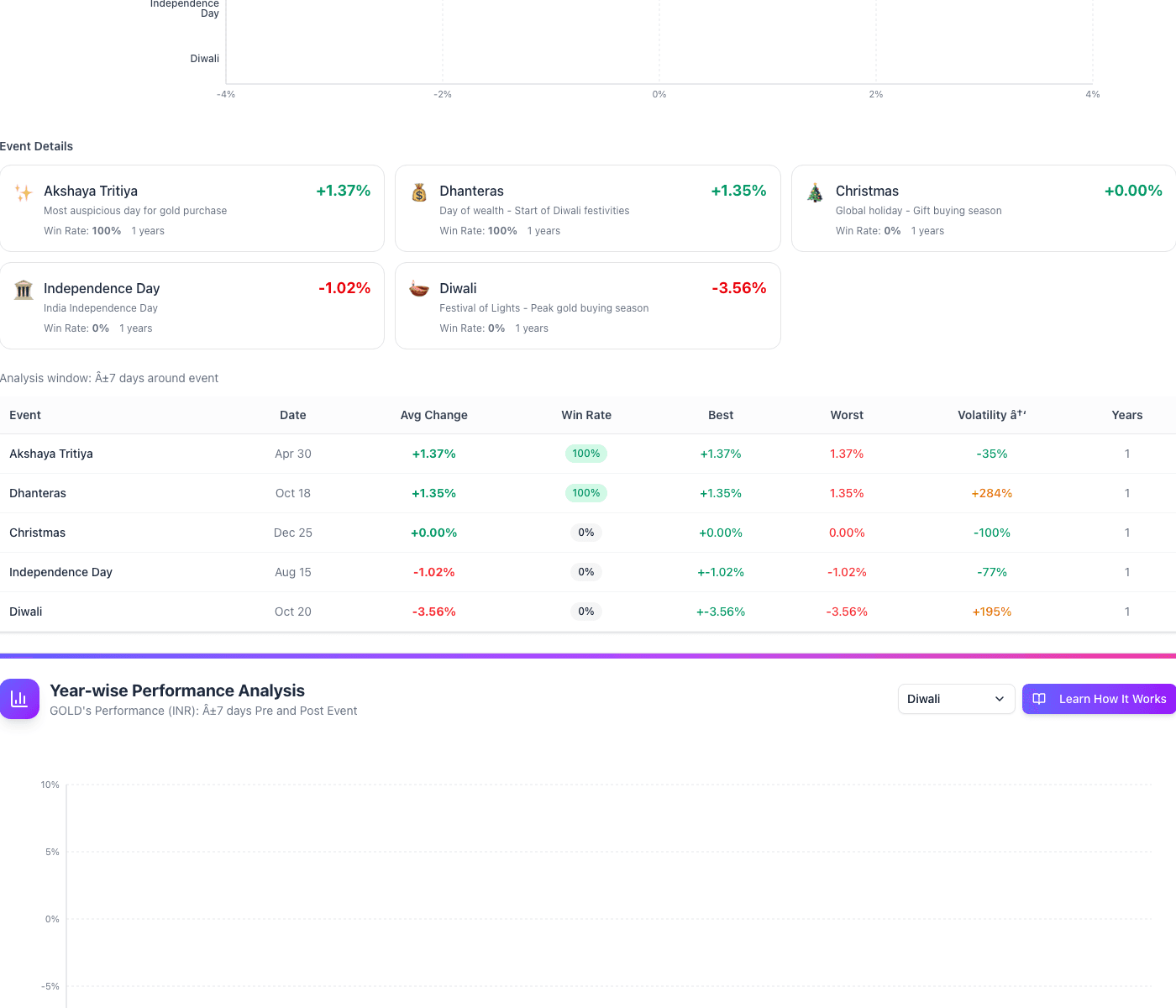Click the 100% badge on Dhanteras table row
Image resolution: width=1176 pixels, height=1008 pixels.
(585, 493)
